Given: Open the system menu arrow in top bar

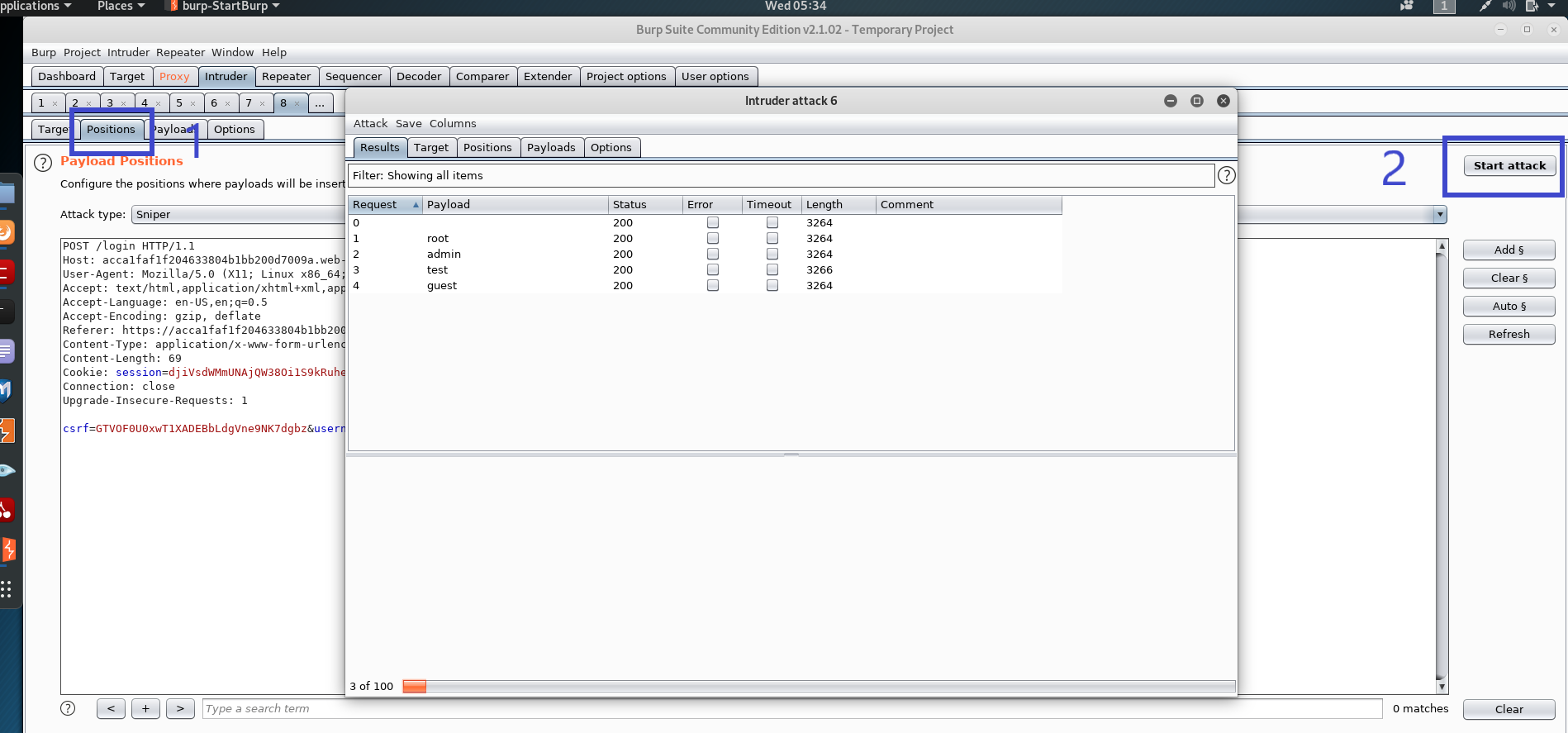Looking at the screenshot, I should coord(1551,6).
